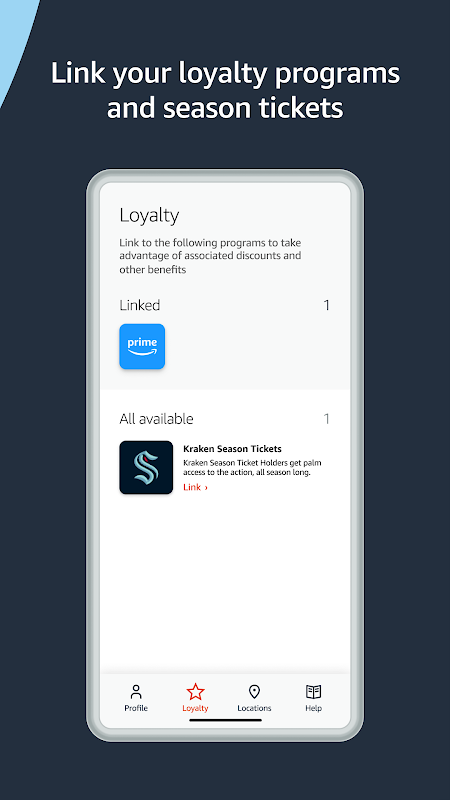The height and width of the screenshot is (800, 450).
Task: Tap the Linked programs count number
Action: pos(327,305)
